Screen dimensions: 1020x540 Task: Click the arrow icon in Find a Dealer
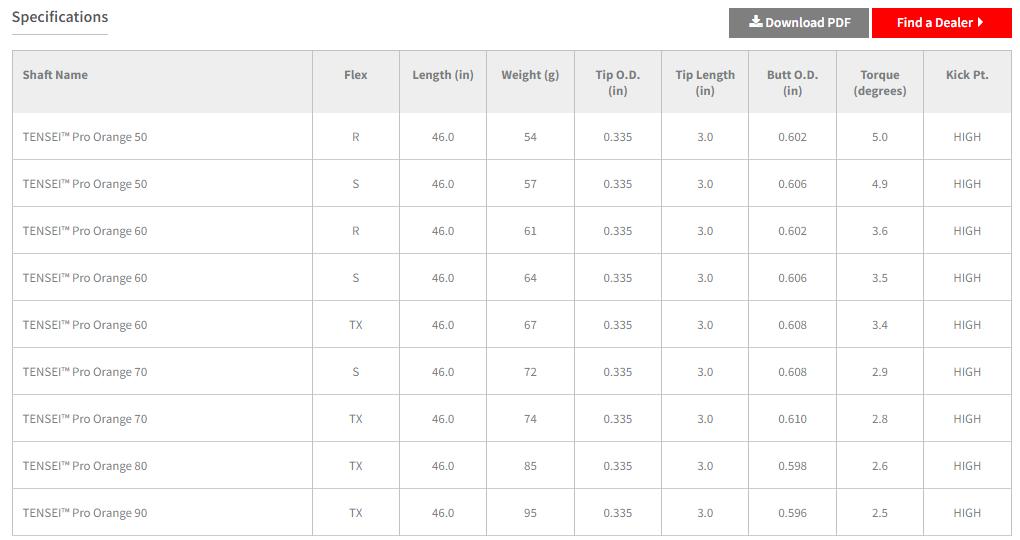coord(981,23)
